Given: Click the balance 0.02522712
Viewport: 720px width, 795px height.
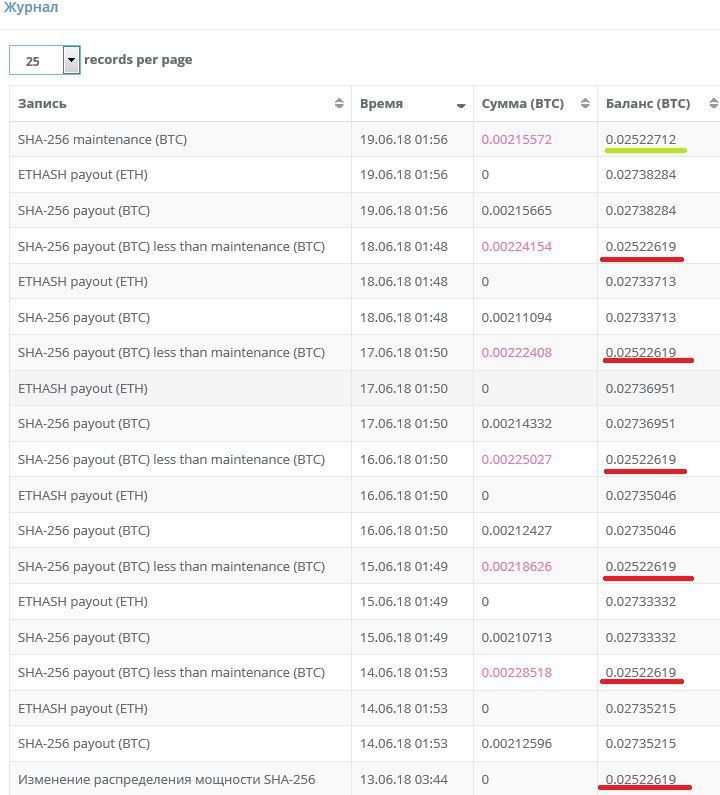Looking at the screenshot, I should pyautogui.click(x=641, y=139).
